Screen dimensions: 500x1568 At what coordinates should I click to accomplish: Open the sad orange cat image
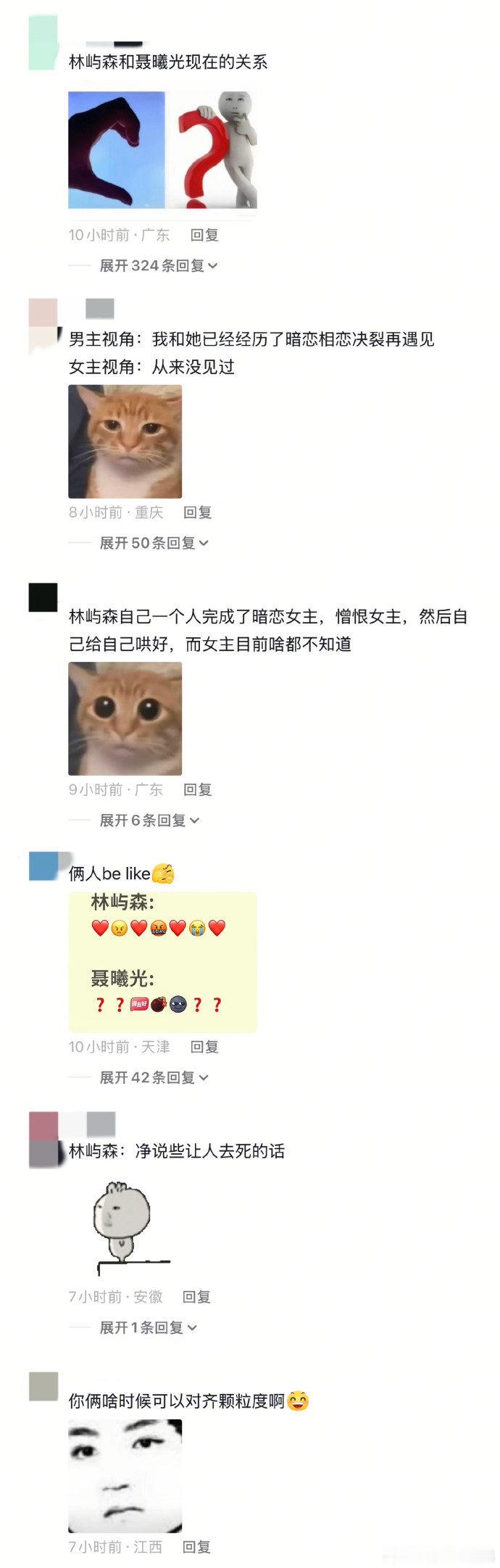tap(125, 441)
